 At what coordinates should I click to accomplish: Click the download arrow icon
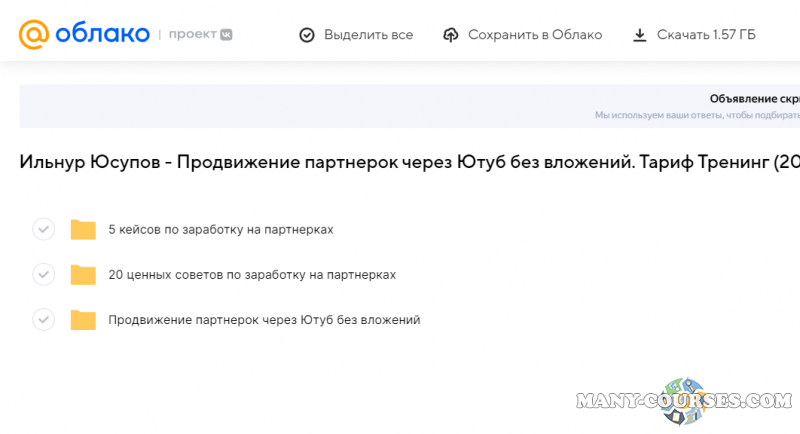[640, 35]
